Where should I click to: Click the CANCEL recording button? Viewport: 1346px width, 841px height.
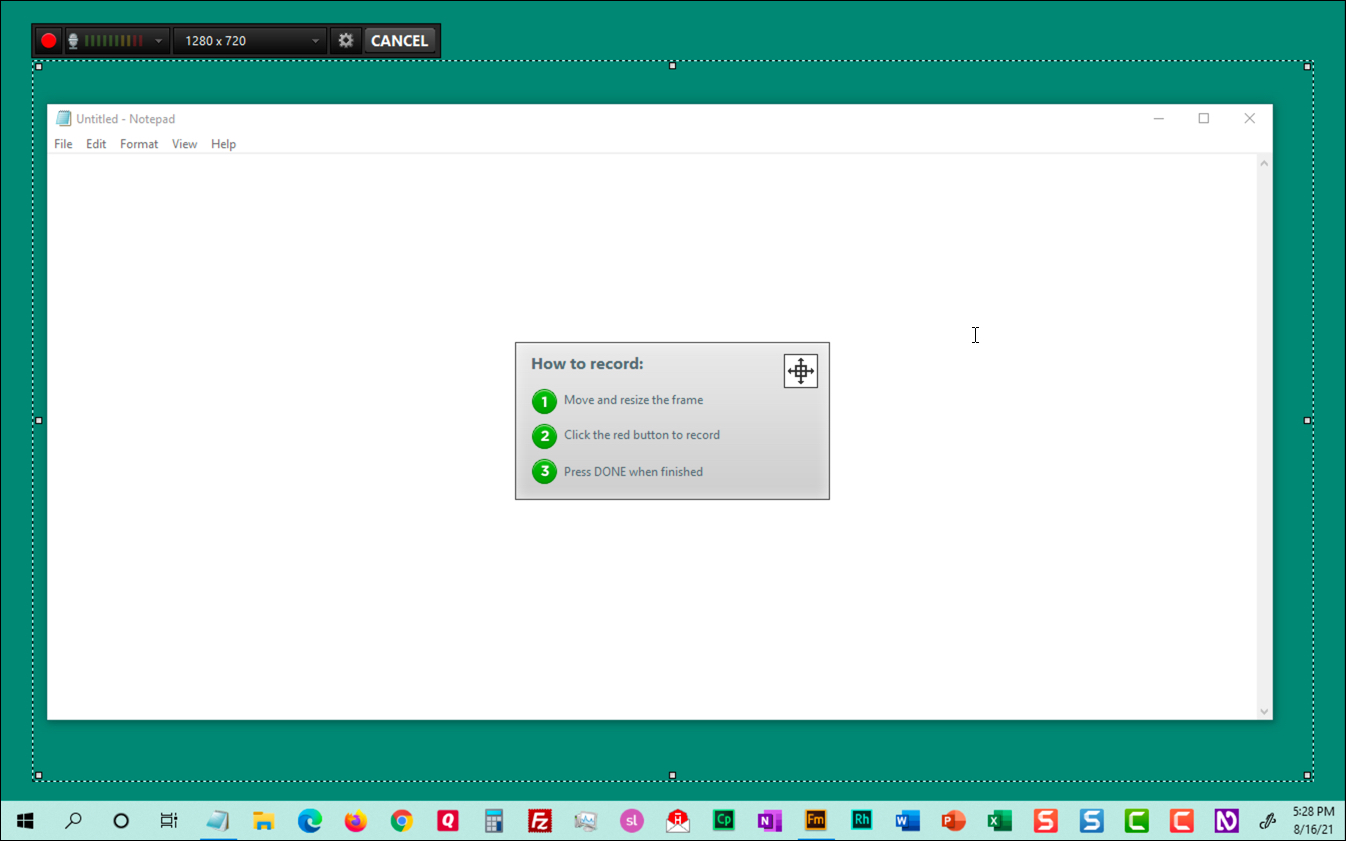coord(400,40)
